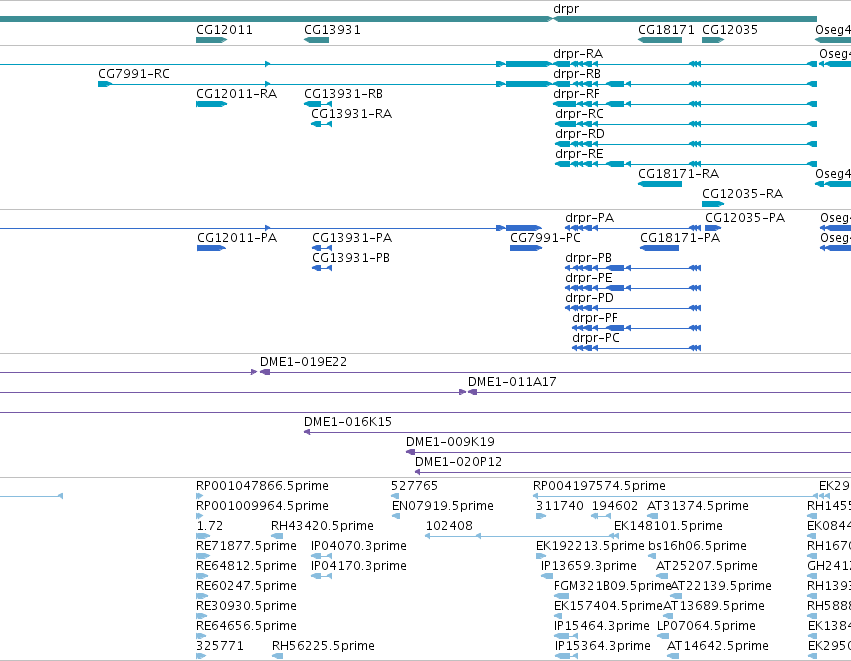851x661 pixels.
Task: Click the CG13931-PB protein label
Action: coord(351,258)
